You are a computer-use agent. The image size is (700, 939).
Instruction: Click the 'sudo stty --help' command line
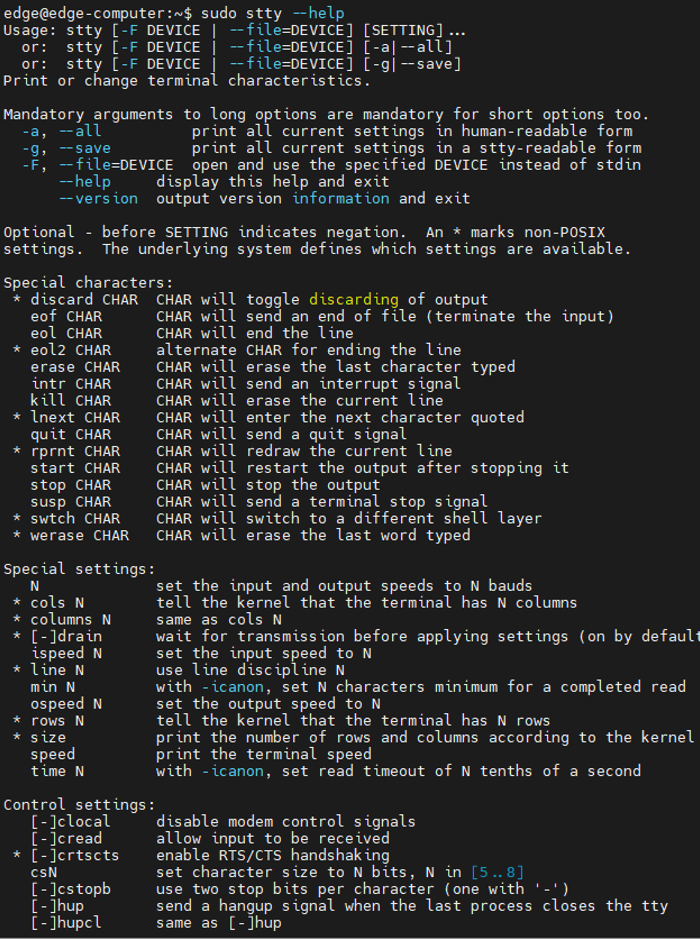(x=272, y=13)
